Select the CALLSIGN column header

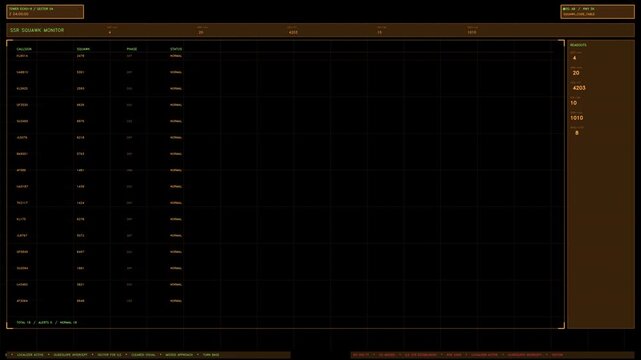pos(24,49)
